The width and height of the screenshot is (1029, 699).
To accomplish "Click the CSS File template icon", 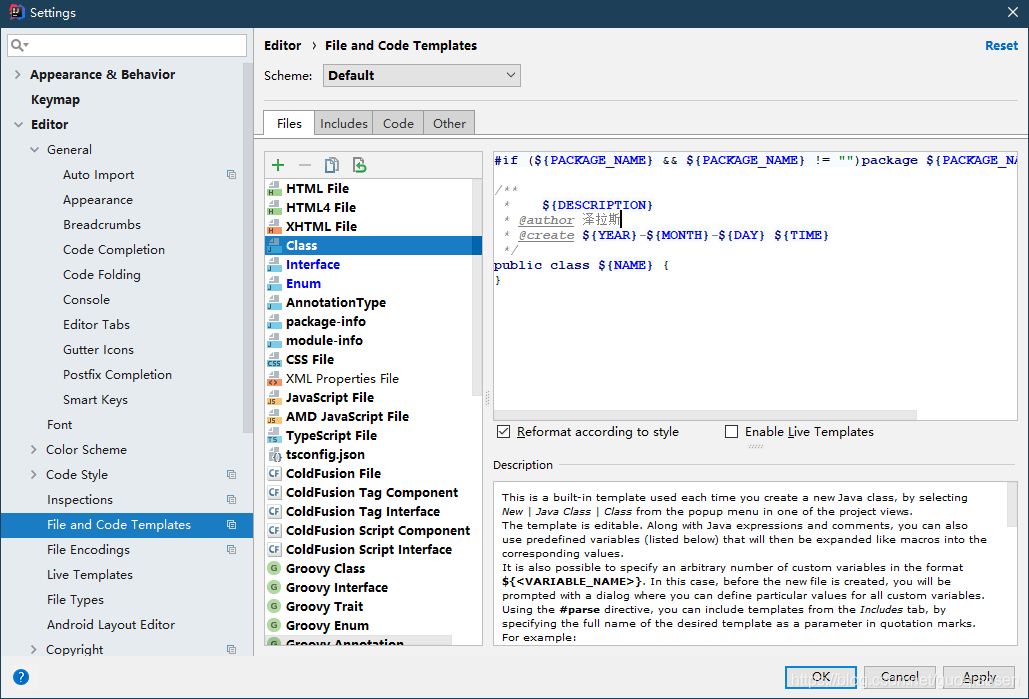I will click(274, 360).
